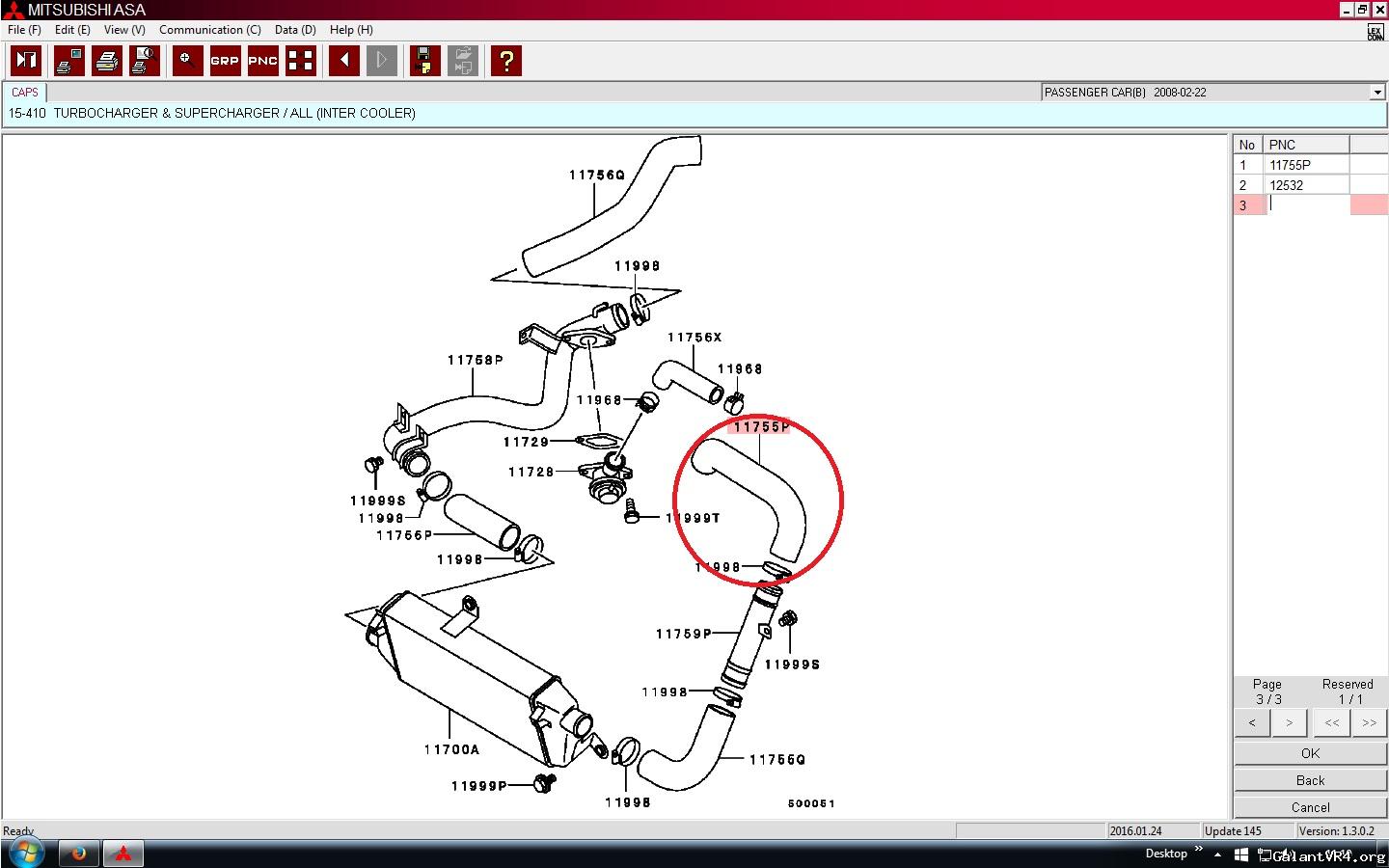This screenshot has height=868, width=1389.
Task: Open the Communication menu
Action: coord(209,30)
